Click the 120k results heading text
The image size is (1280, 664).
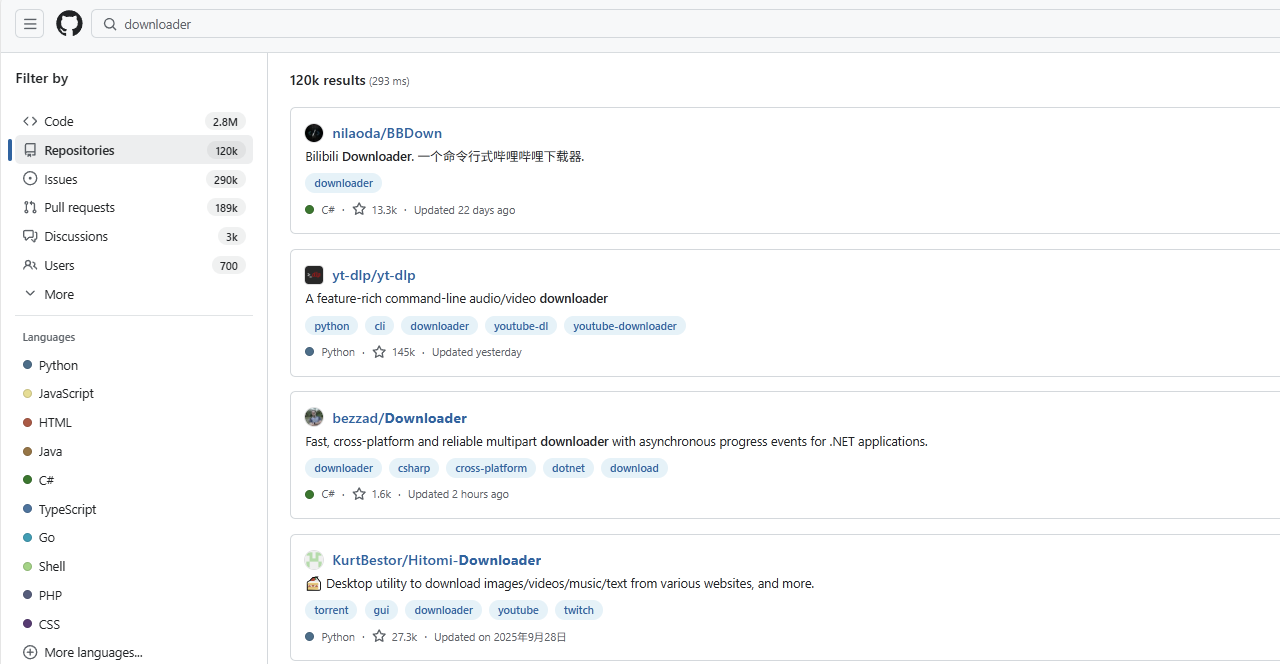pos(328,80)
